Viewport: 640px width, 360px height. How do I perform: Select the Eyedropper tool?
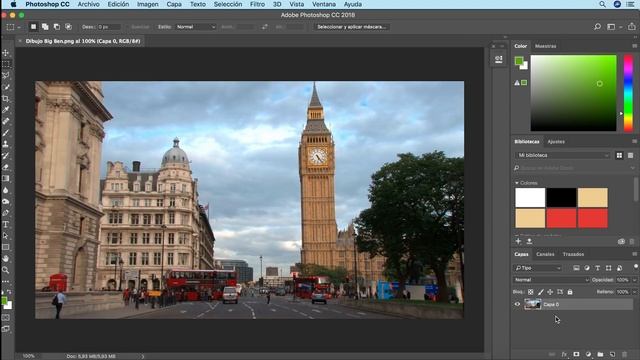[x=6, y=110]
